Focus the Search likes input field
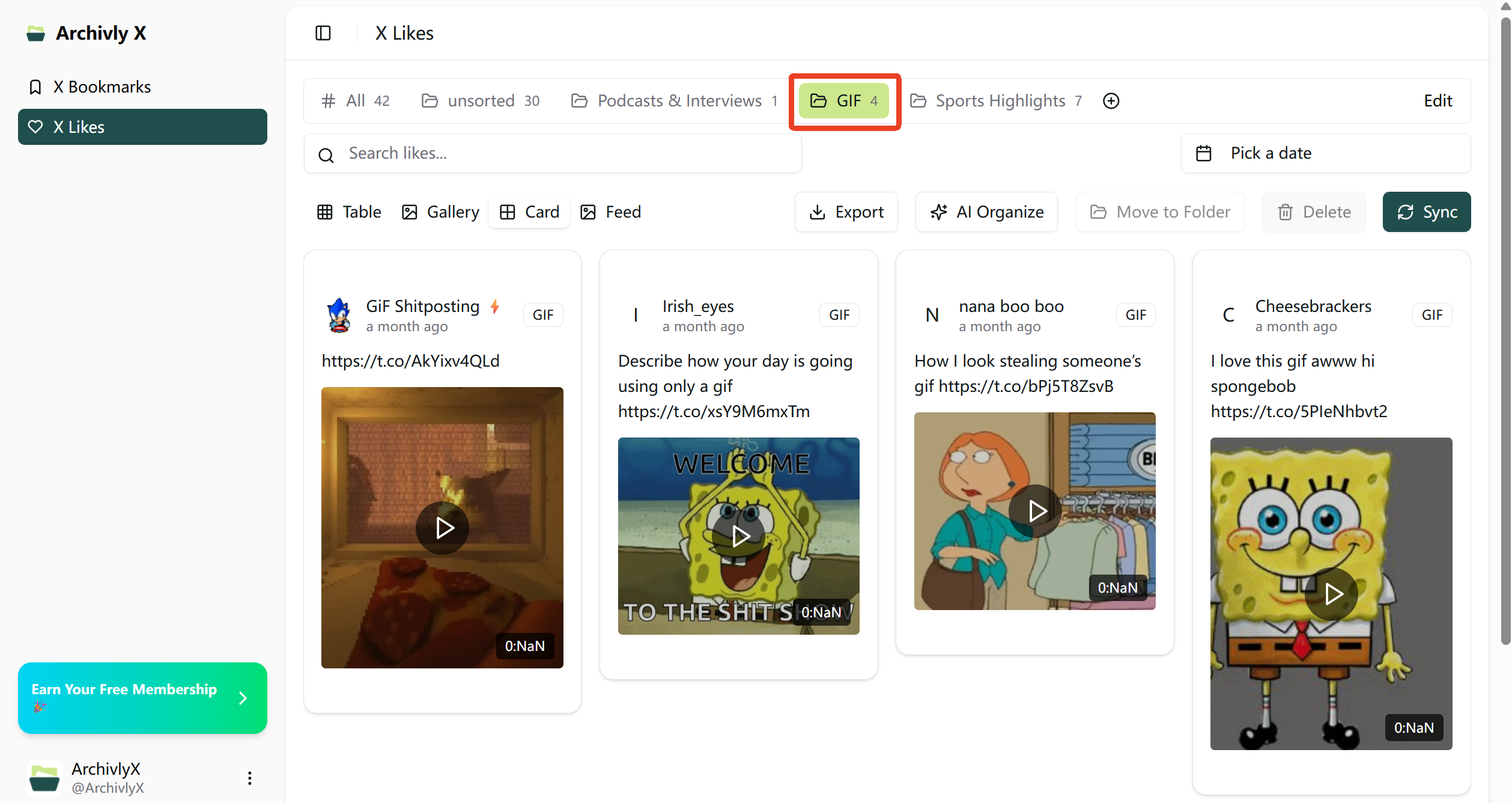The image size is (1512, 803). [565, 154]
